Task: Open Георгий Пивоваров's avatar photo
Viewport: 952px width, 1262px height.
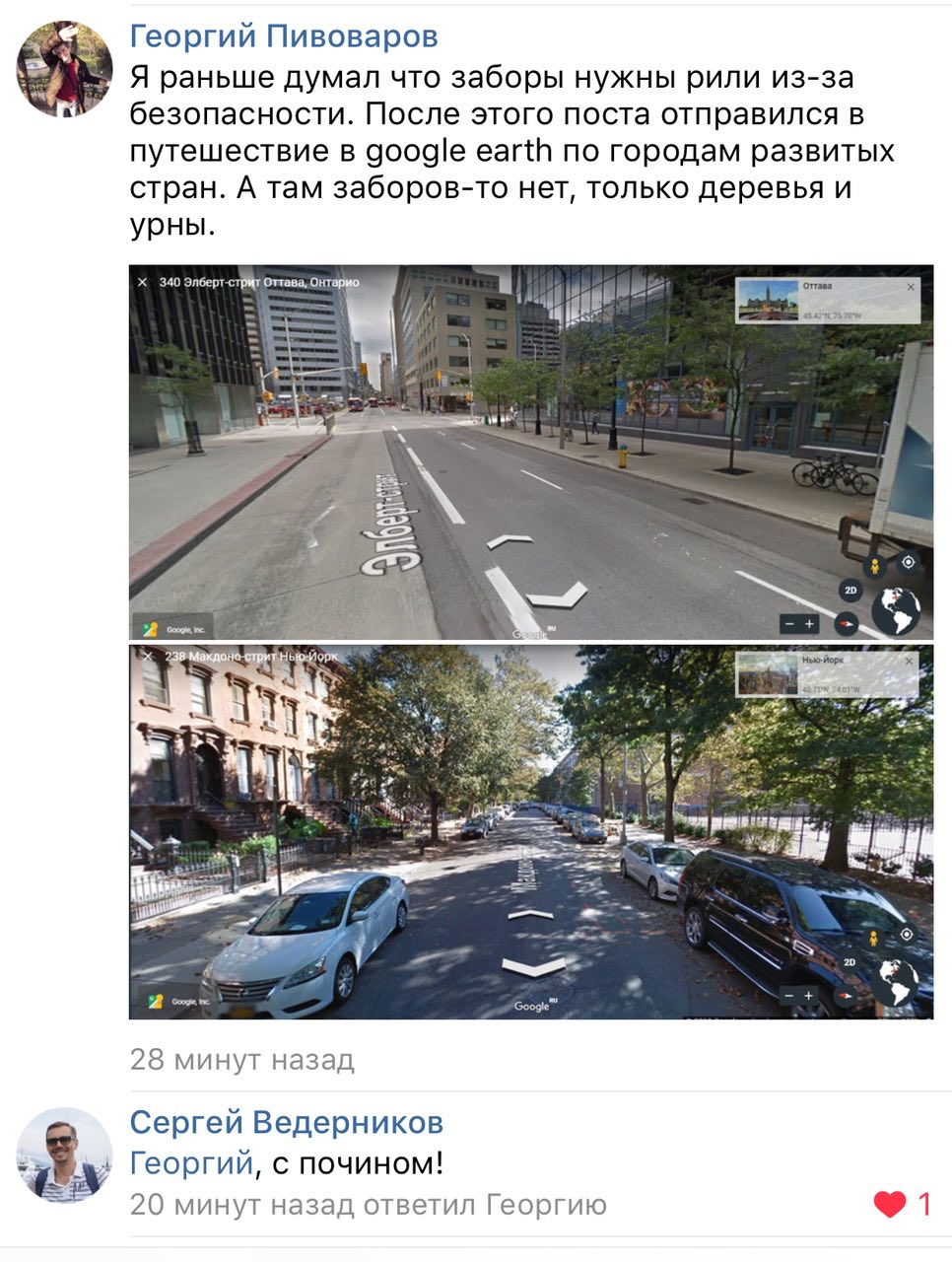Action: pos(64,68)
